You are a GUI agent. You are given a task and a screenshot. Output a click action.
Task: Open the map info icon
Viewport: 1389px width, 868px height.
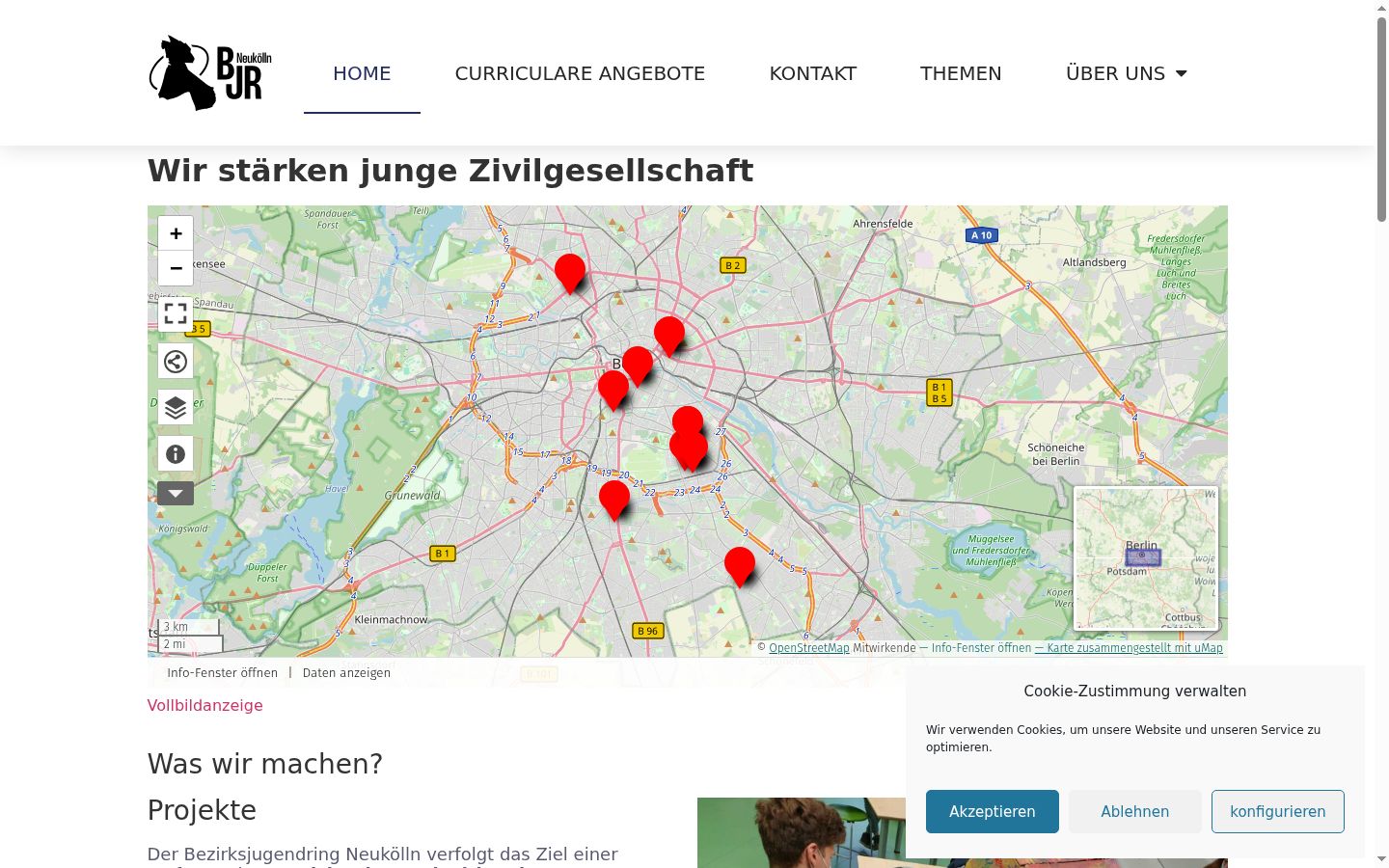[176, 453]
